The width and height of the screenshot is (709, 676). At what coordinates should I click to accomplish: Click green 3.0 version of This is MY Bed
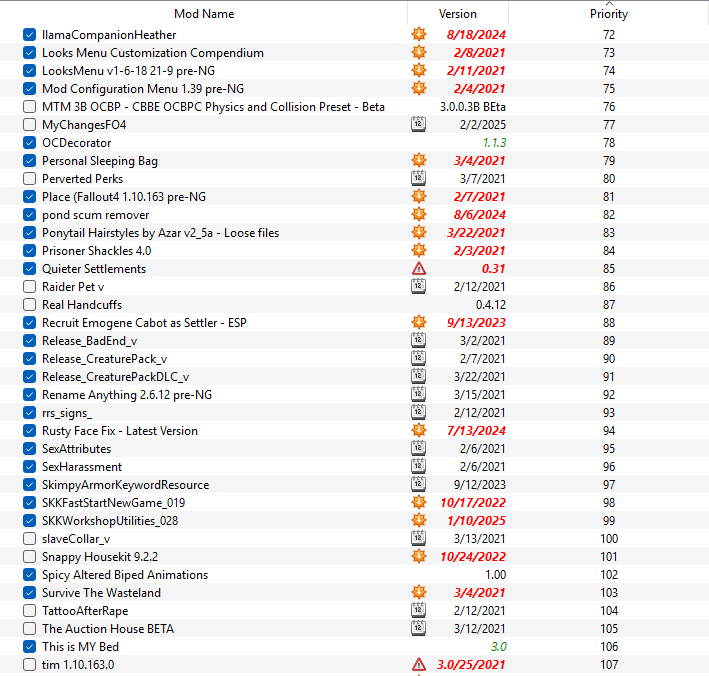pyautogui.click(x=499, y=647)
